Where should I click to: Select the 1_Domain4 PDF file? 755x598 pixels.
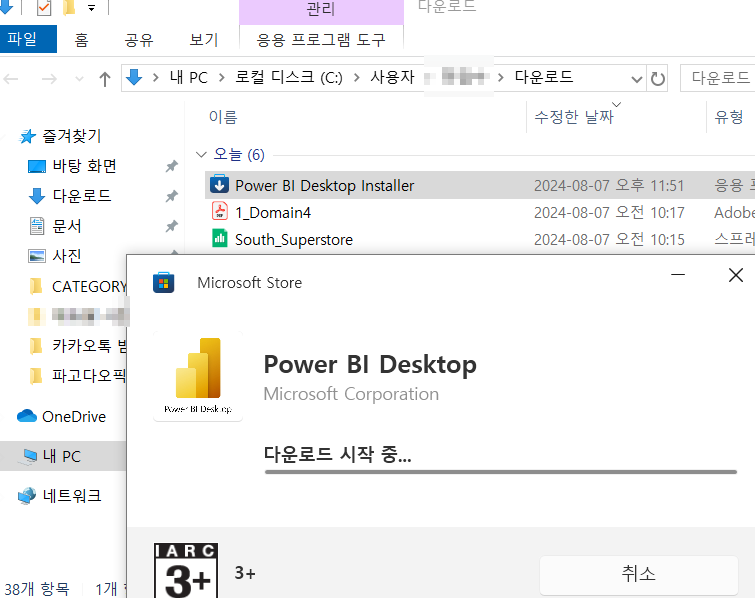coord(273,212)
